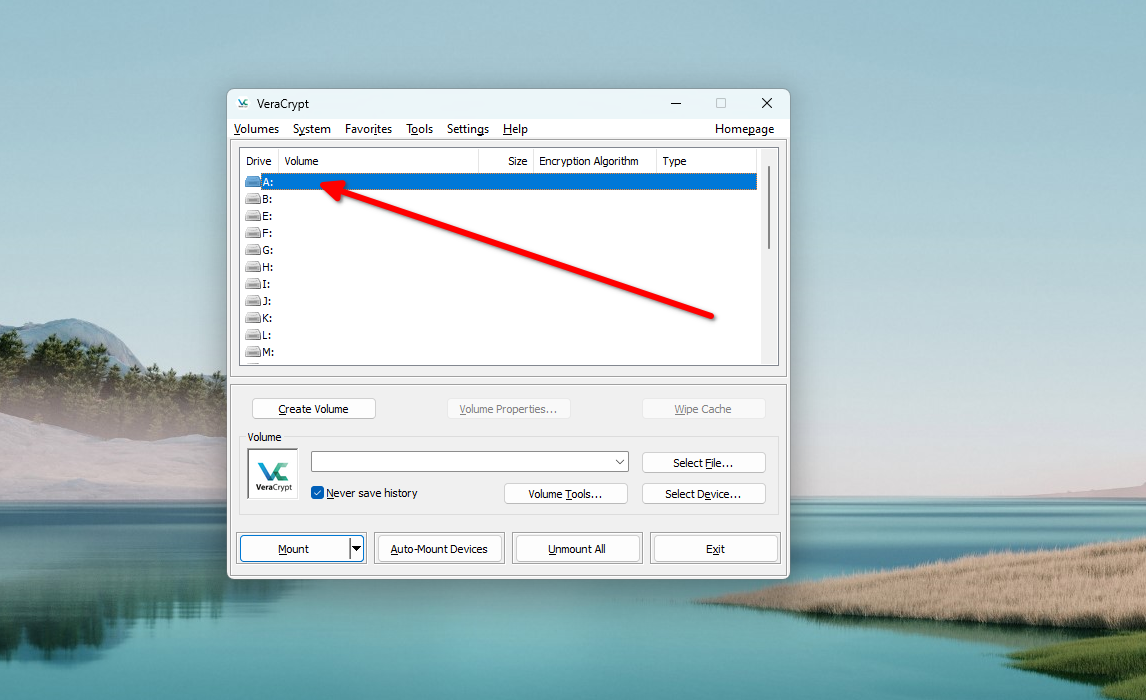Select the B: drive icon
1146x700 pixels.
[x=253, y=199]
